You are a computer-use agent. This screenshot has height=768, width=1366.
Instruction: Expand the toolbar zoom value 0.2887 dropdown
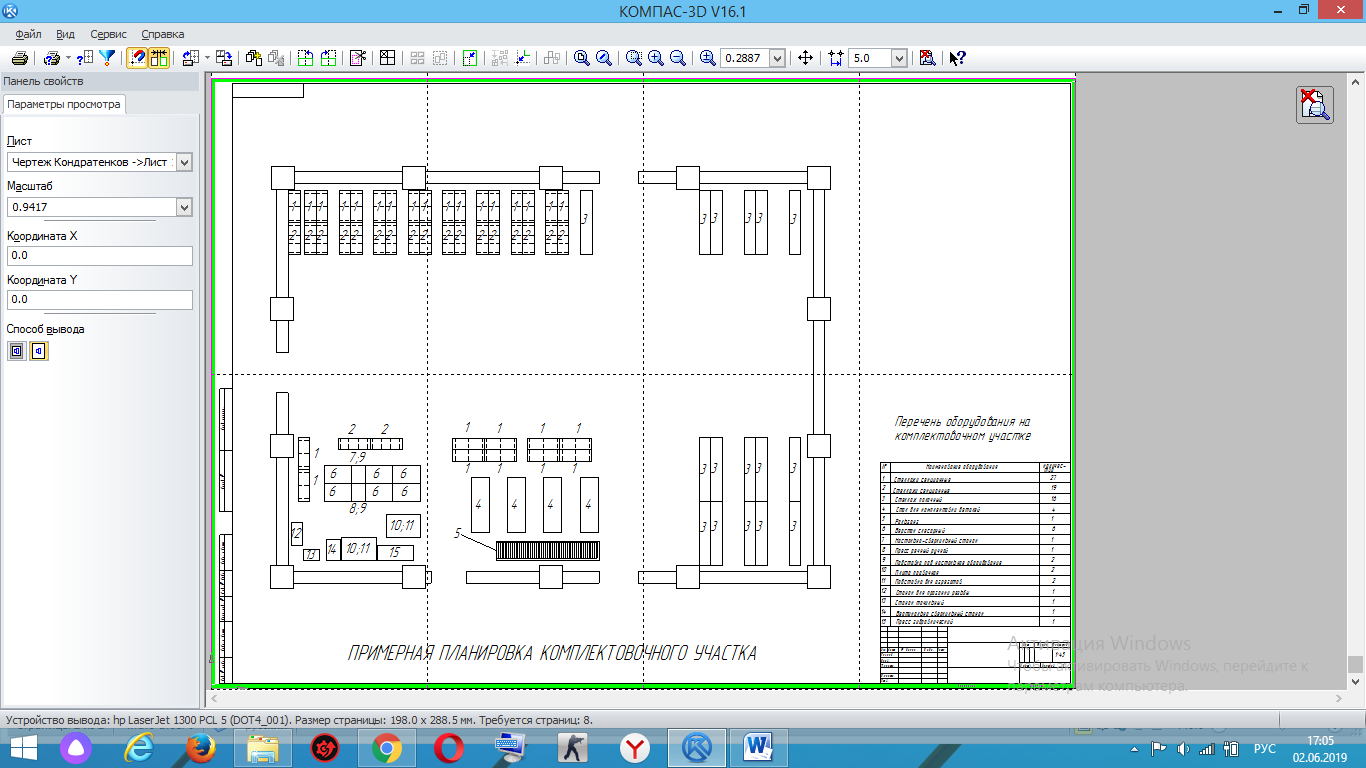778,58
